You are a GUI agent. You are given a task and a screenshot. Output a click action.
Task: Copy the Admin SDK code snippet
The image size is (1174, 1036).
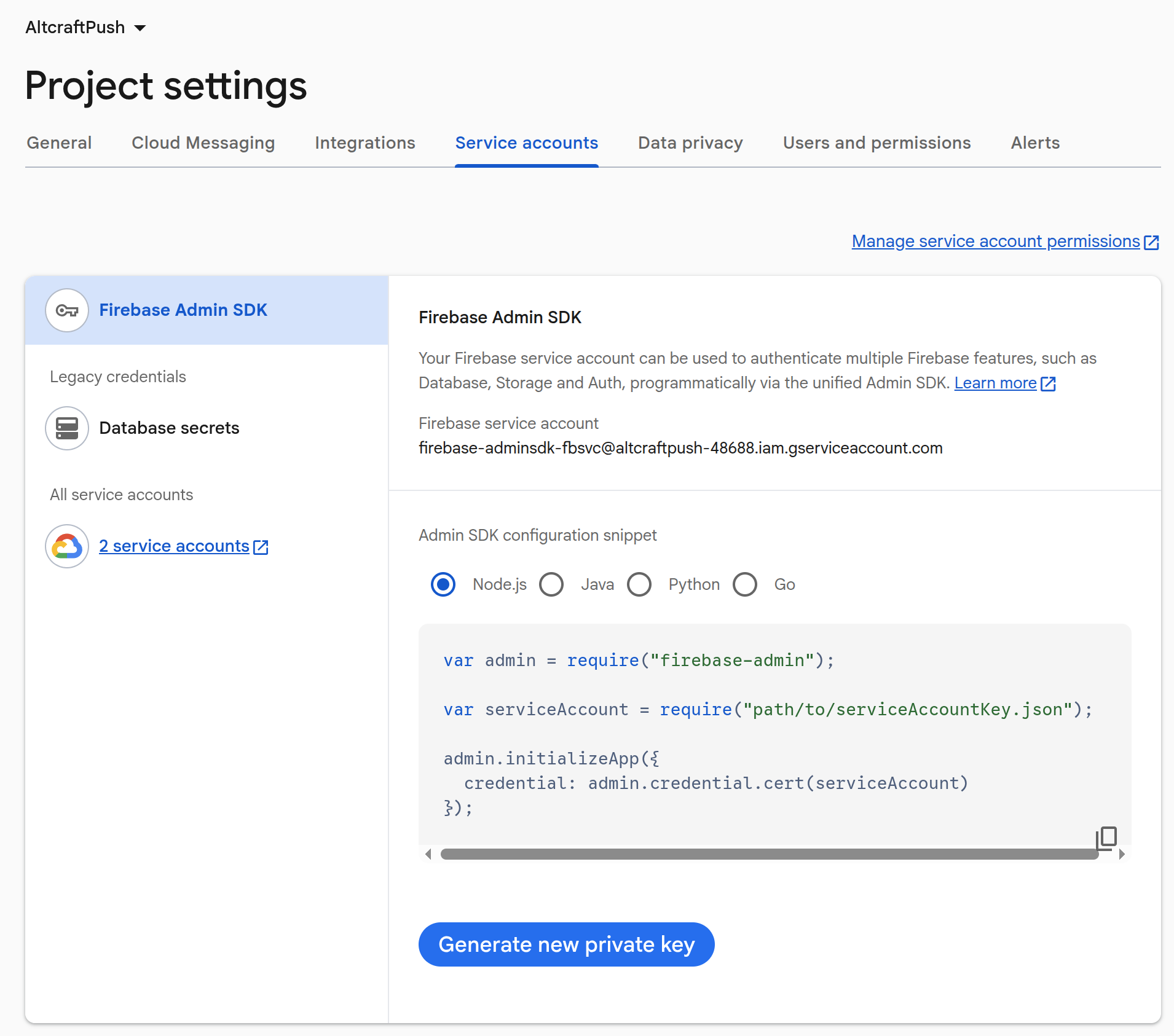[x=1106, y=838]
